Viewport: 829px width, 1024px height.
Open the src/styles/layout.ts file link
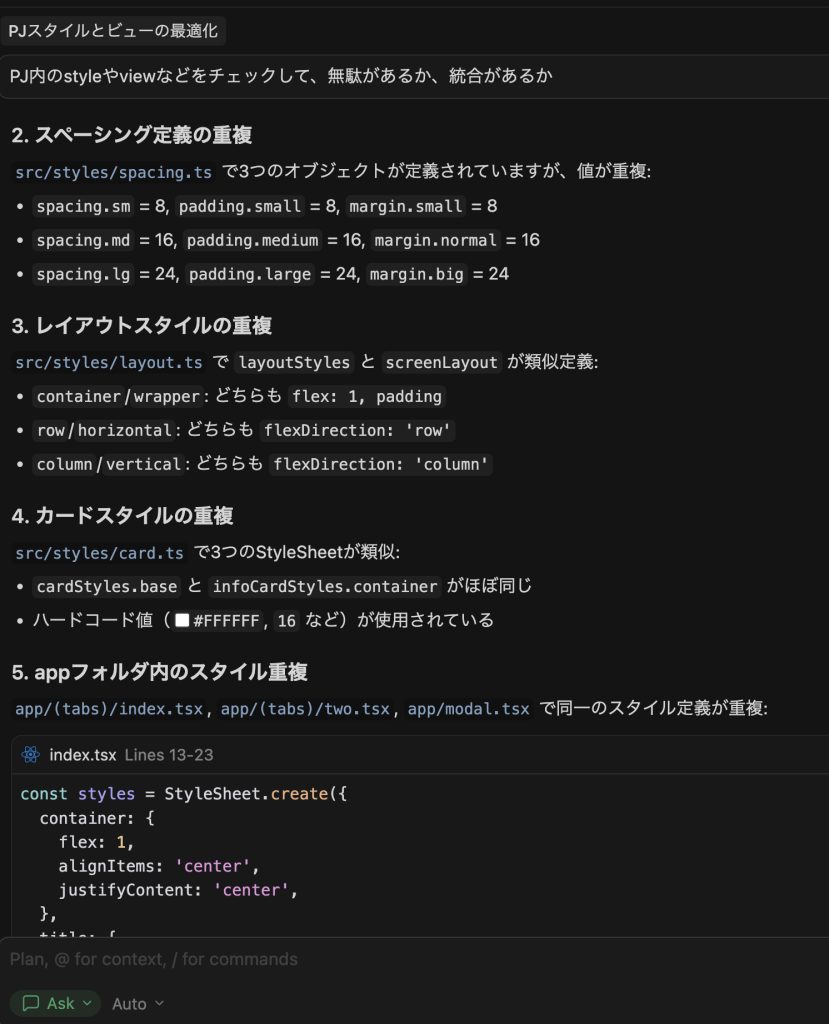click(109, 362)
